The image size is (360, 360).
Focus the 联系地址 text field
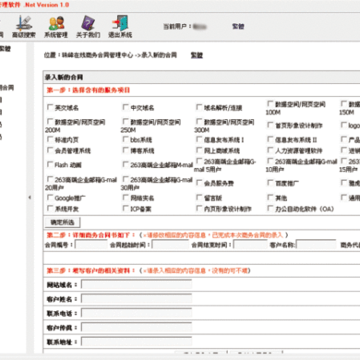pos(137,342)
